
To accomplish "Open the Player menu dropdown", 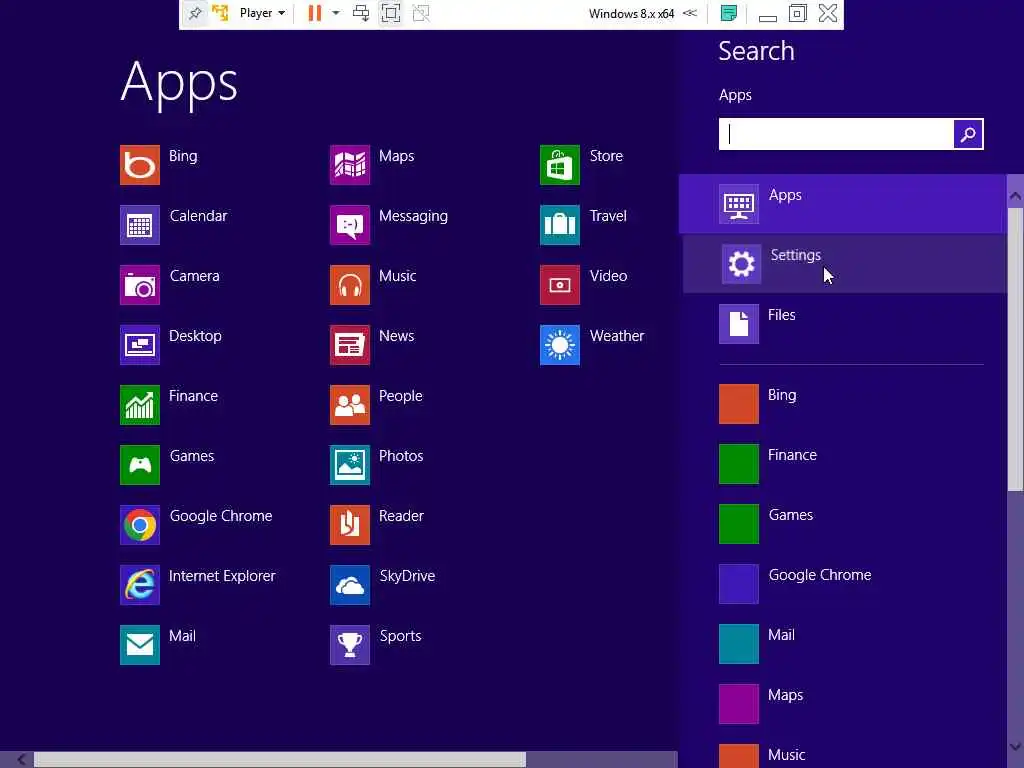I will coord(263,13).
